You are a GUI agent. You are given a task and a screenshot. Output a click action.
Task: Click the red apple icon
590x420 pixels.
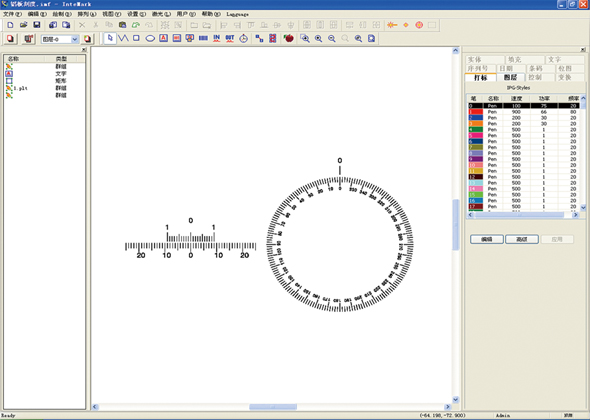pos(289,38)
